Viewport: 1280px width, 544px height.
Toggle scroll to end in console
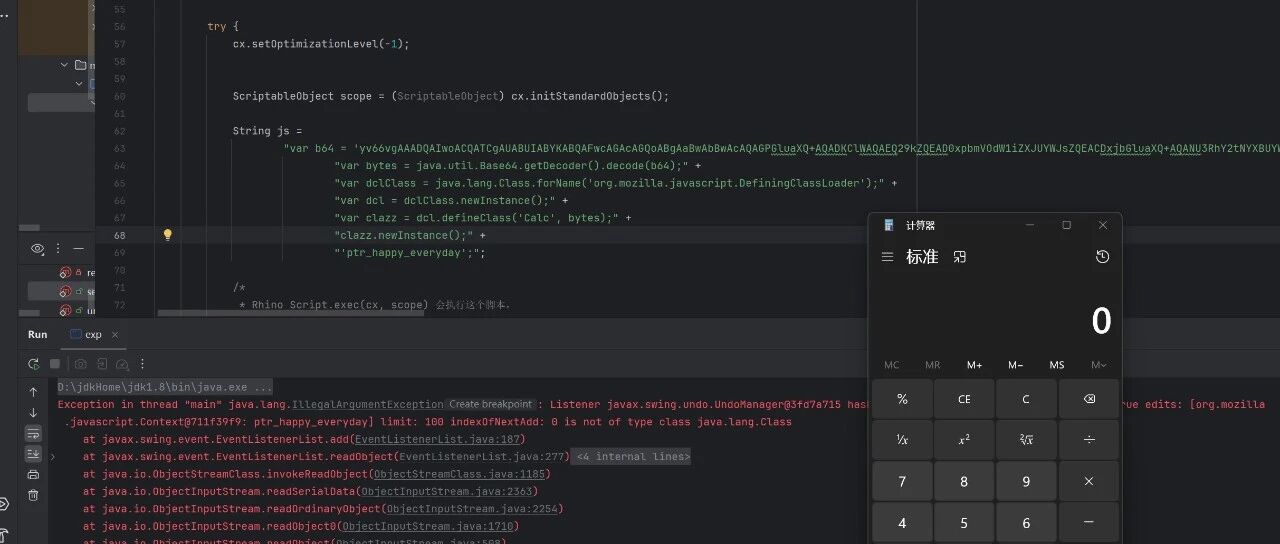(x=33, y=454)
